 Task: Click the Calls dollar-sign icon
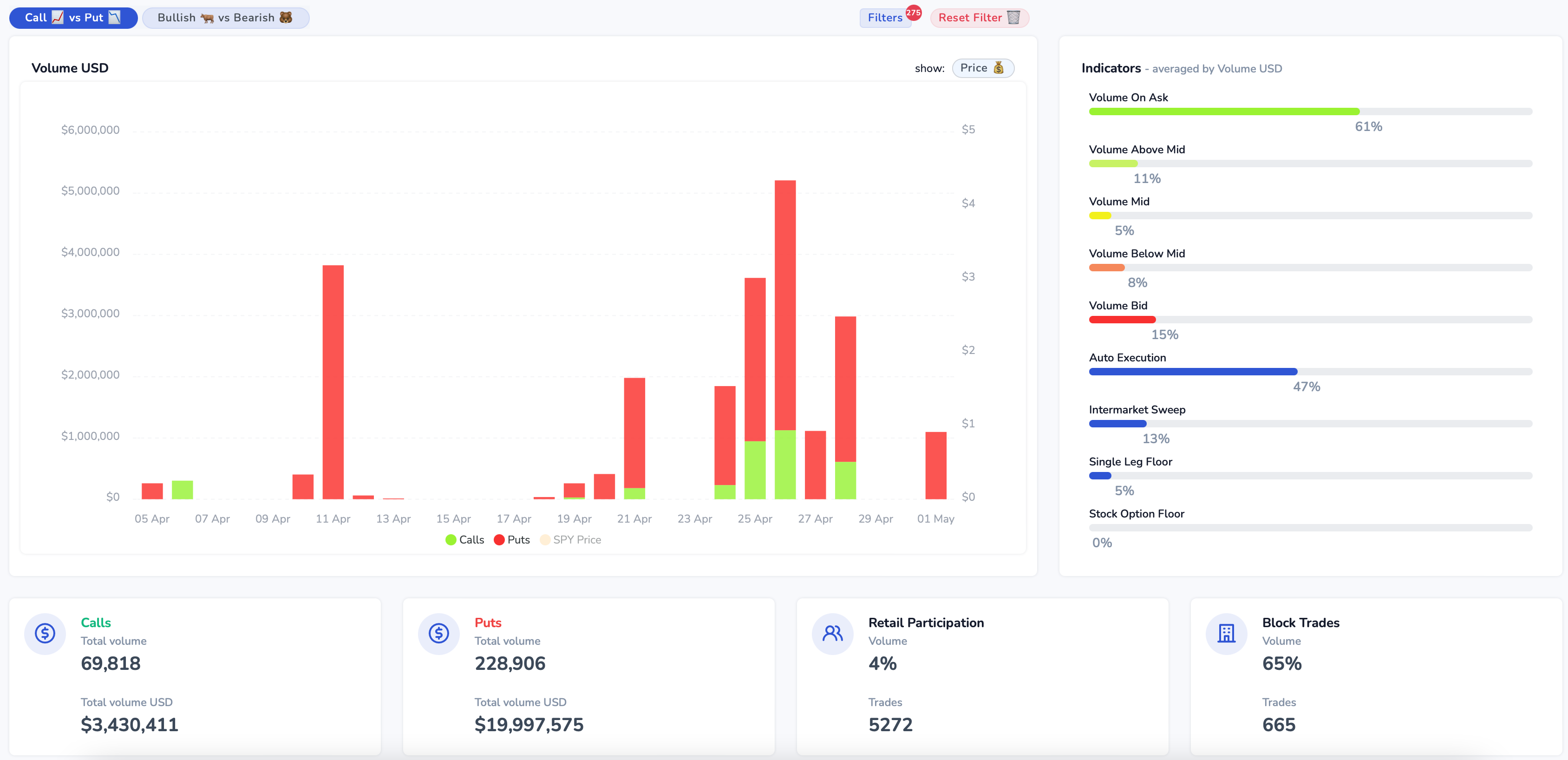pyautogui.click(x=45, y=633)
